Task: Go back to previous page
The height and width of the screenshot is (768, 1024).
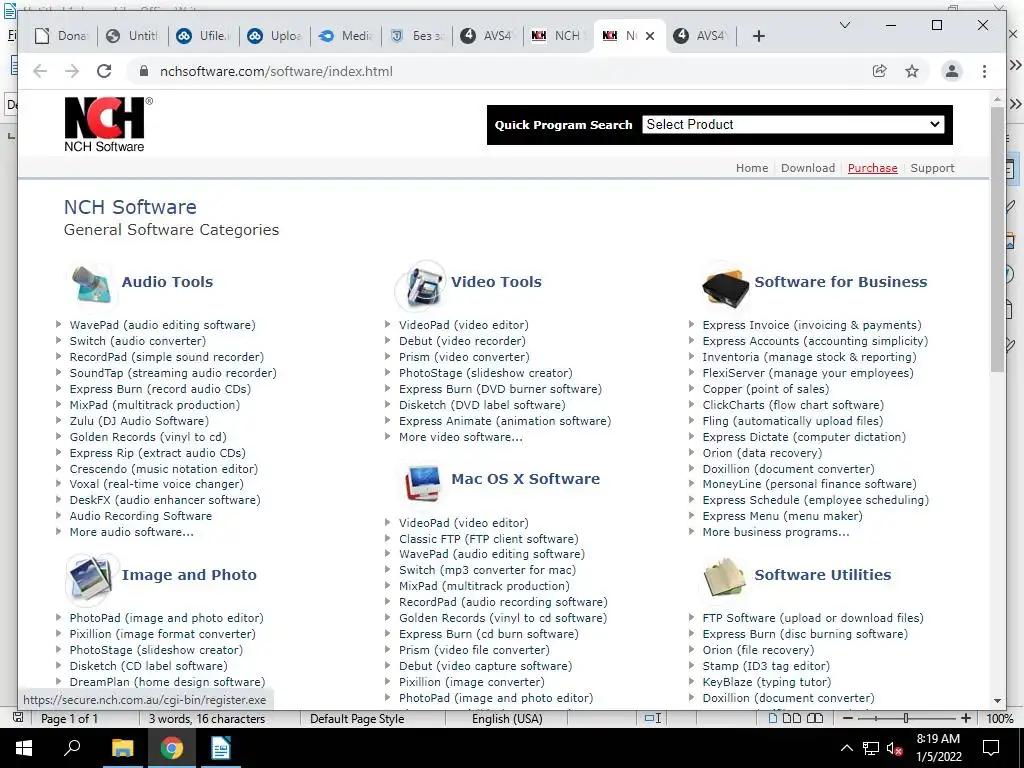Action: point(40,71)
